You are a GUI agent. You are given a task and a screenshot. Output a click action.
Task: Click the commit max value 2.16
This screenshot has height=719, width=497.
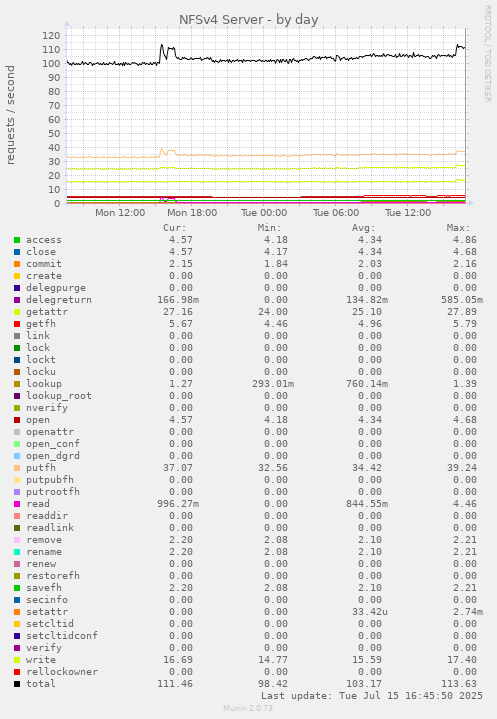[465, 264]
